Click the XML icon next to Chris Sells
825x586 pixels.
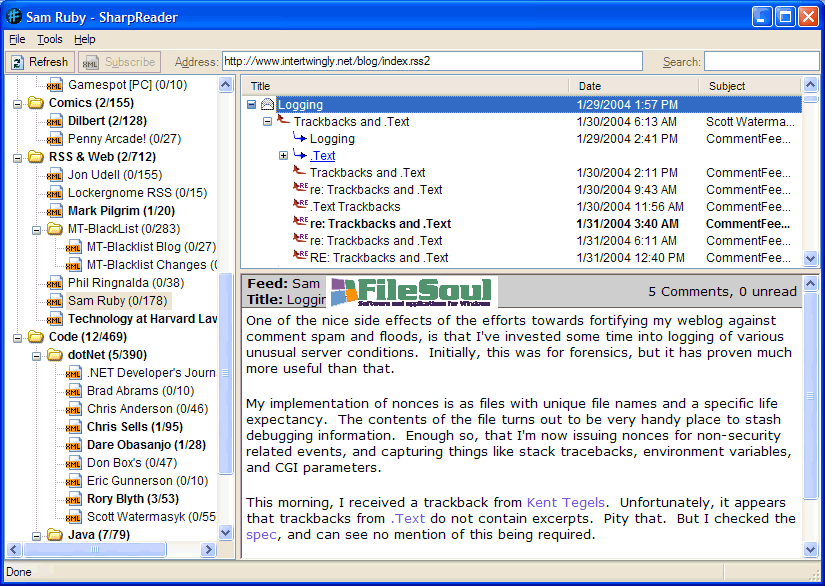click(73, 427)
